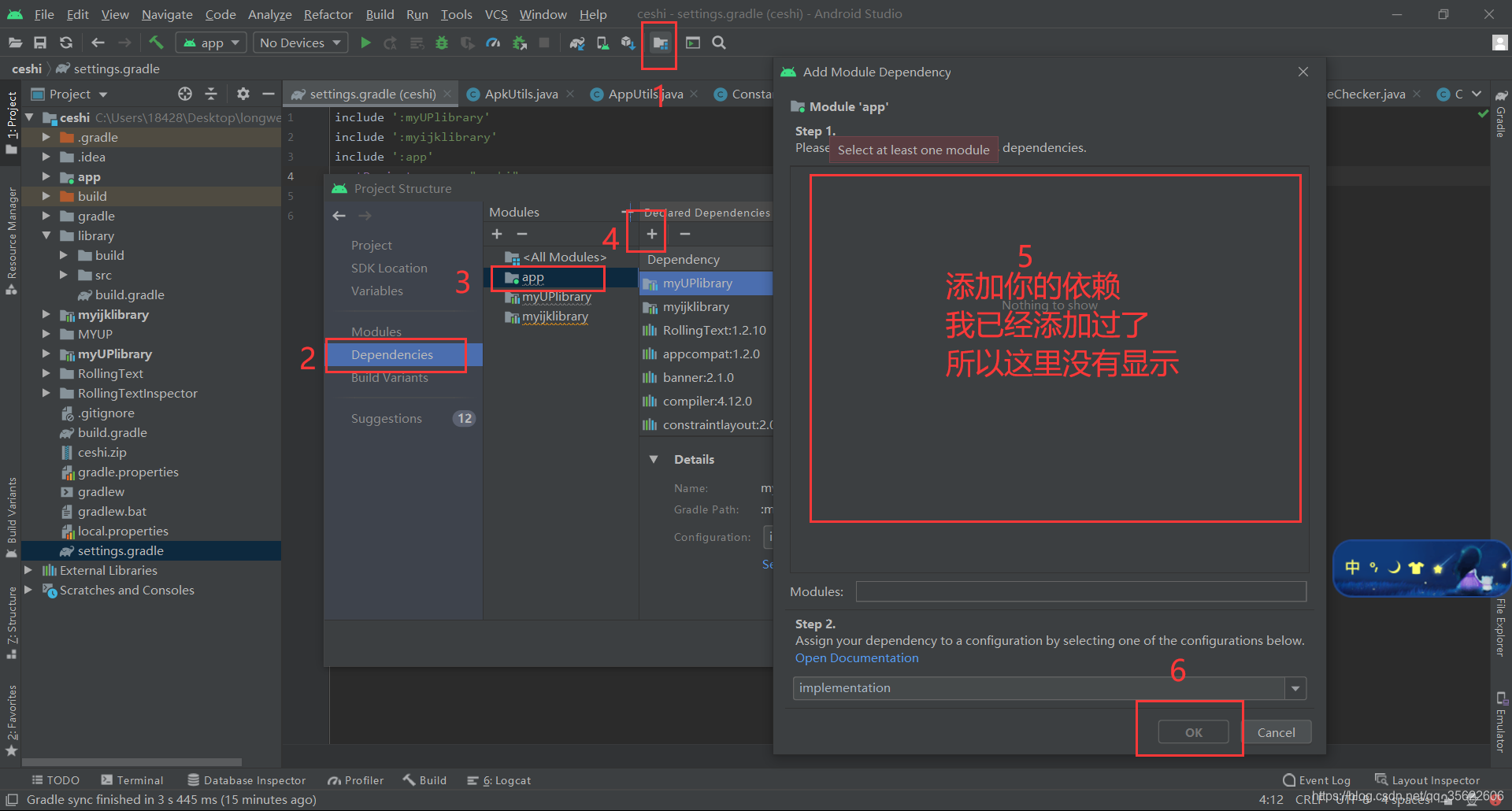Open the VCS menu
The image size is (1512, 811).
click(x=496, y=14)
